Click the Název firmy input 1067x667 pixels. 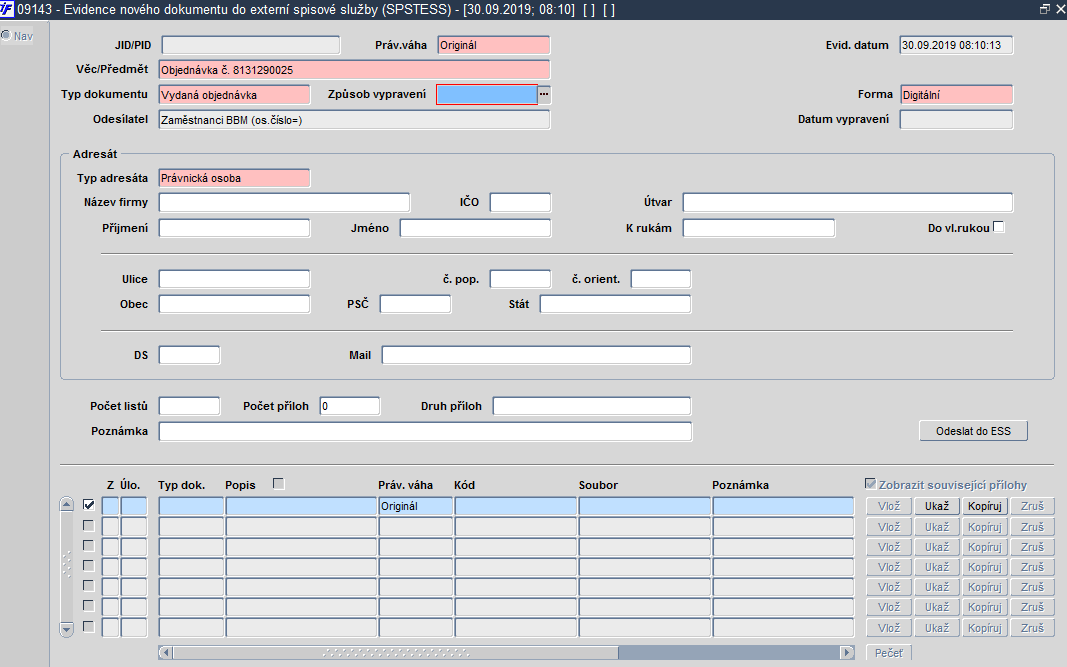point(284,203)
